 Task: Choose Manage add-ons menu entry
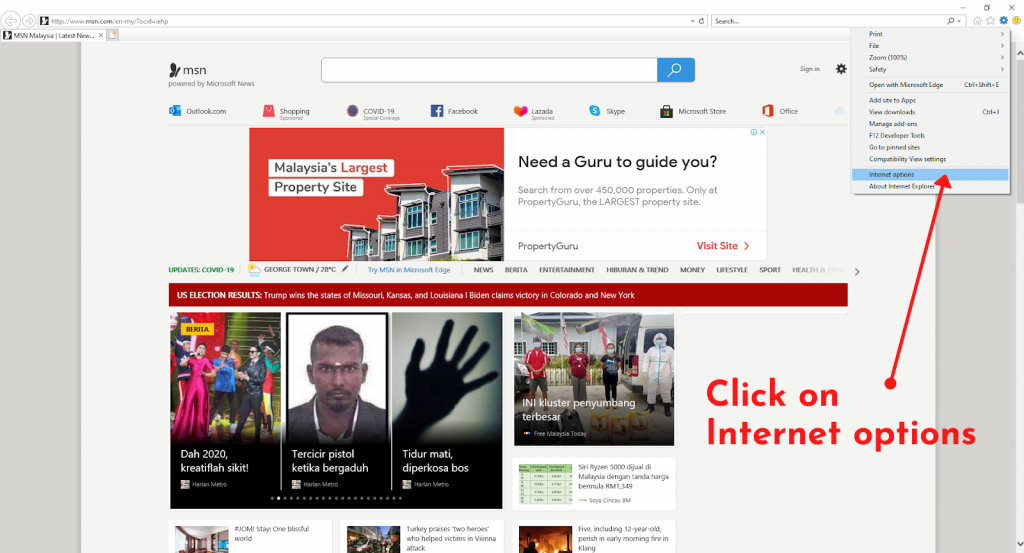click(x=893, y=124)
